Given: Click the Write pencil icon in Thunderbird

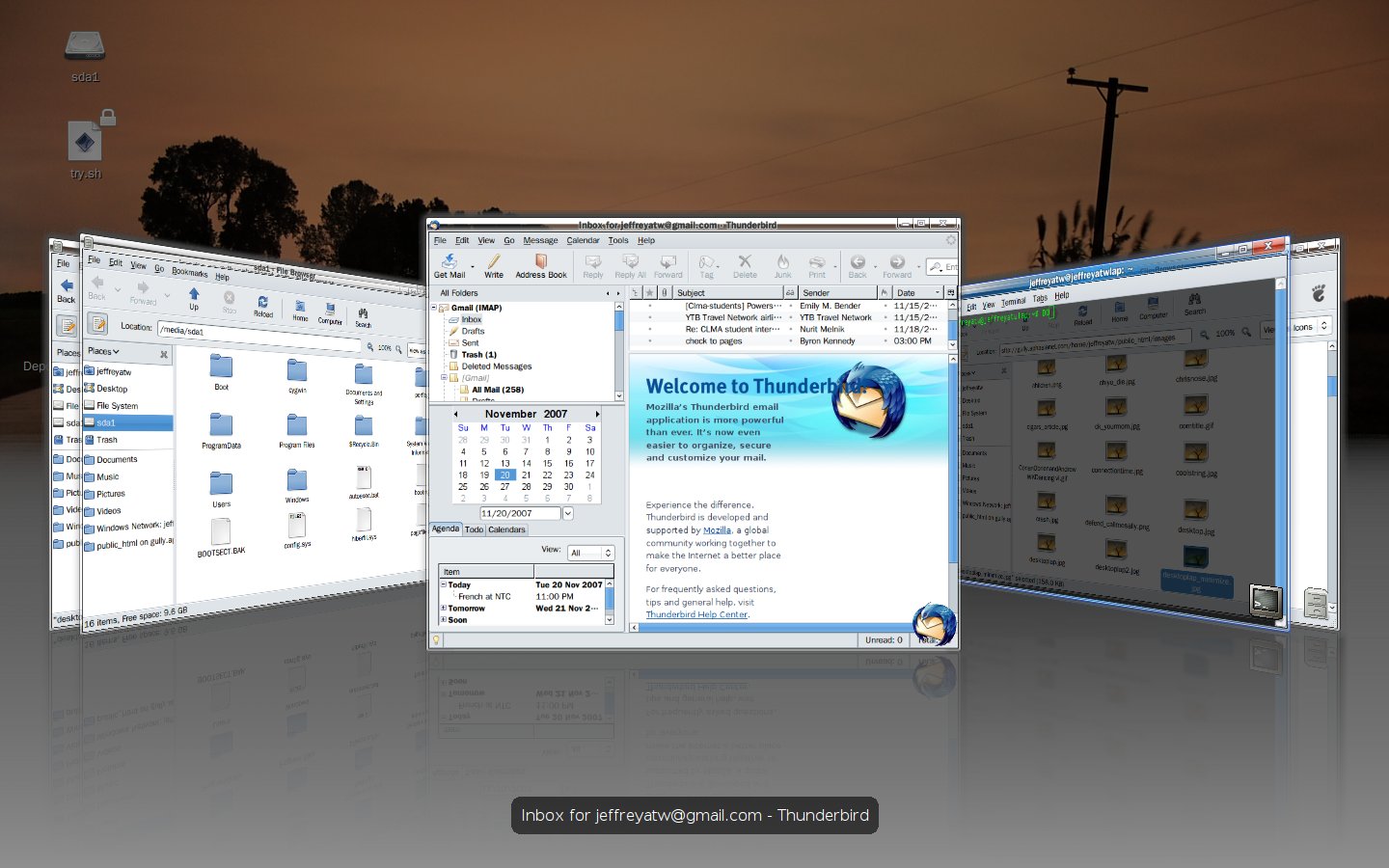Looking at the screenshot, I should click(x=494, y=261).
